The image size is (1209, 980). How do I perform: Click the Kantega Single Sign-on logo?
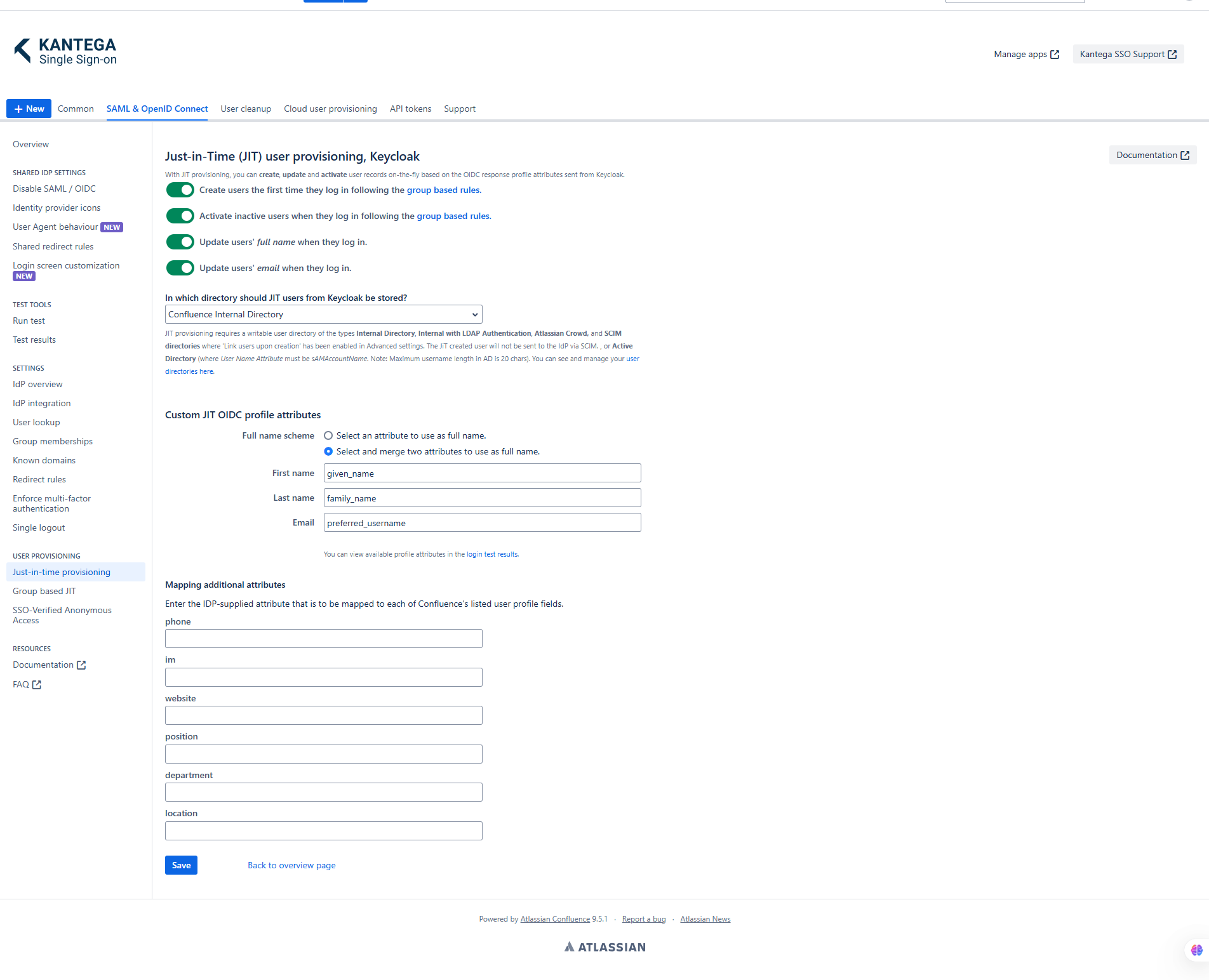(x=65, y=51)
